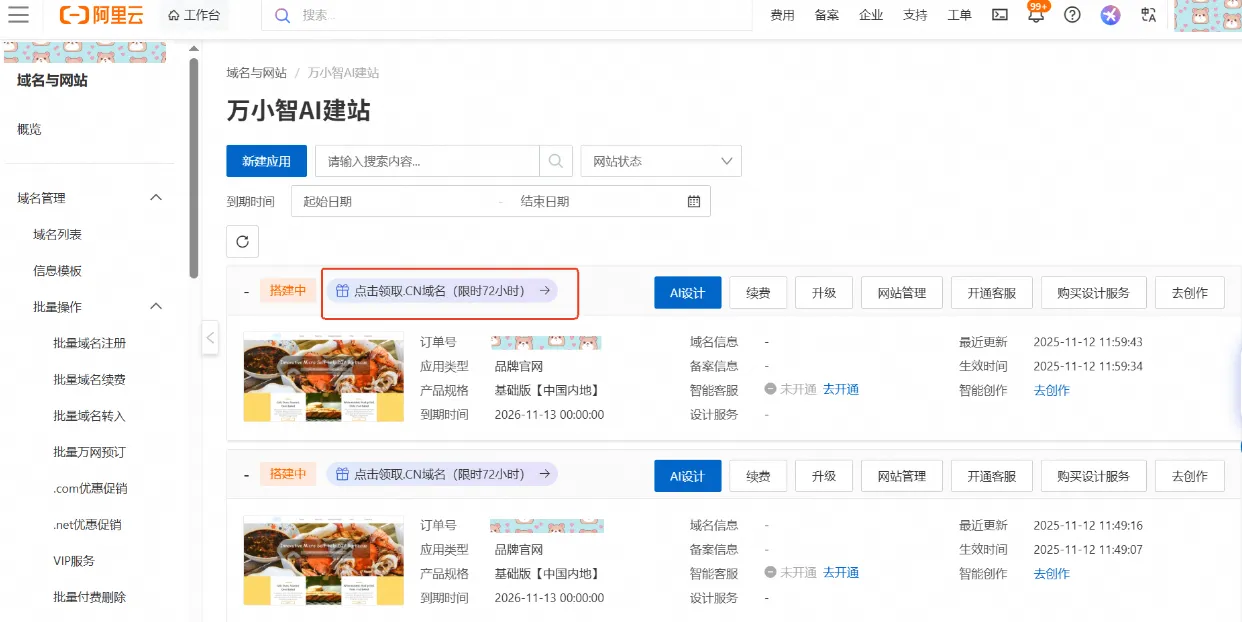Click the Alibaba Cloud logo
1242x622 pixels.
(x=103, y=14)
